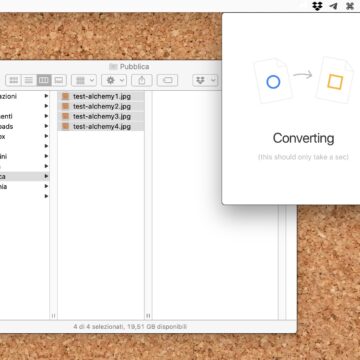Click the thumbnail icon of test-alchemy1.jpg

pos(66,96)
